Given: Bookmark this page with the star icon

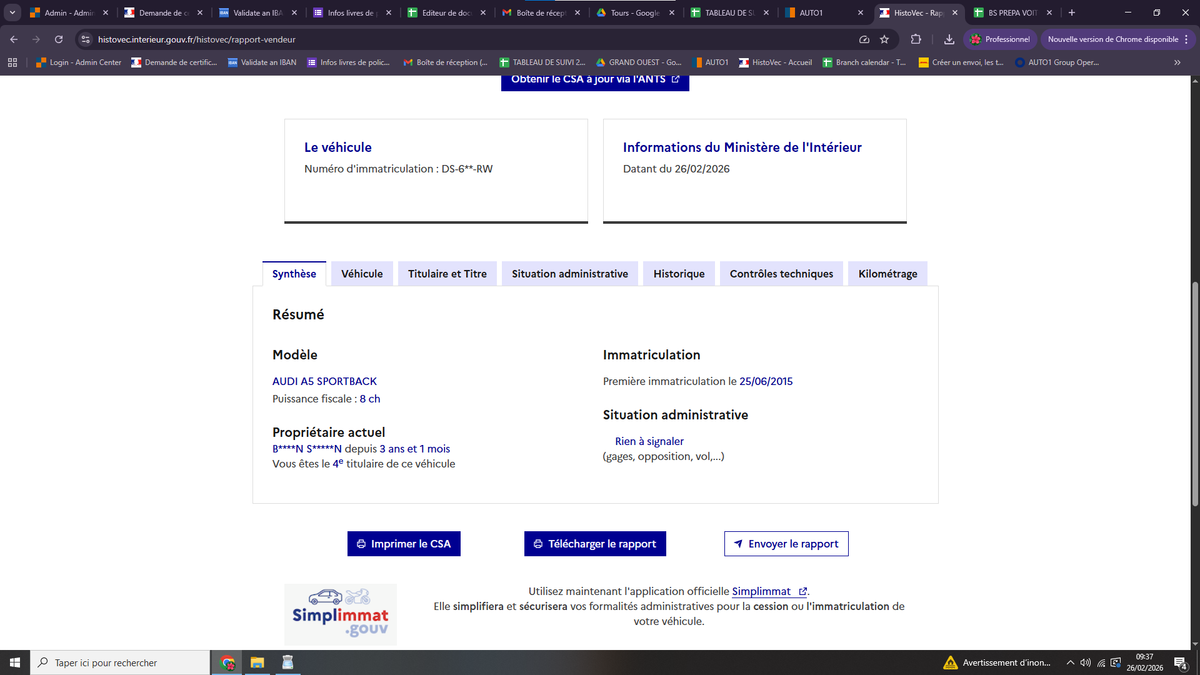Looking at the screenshot, I should 884,39.
